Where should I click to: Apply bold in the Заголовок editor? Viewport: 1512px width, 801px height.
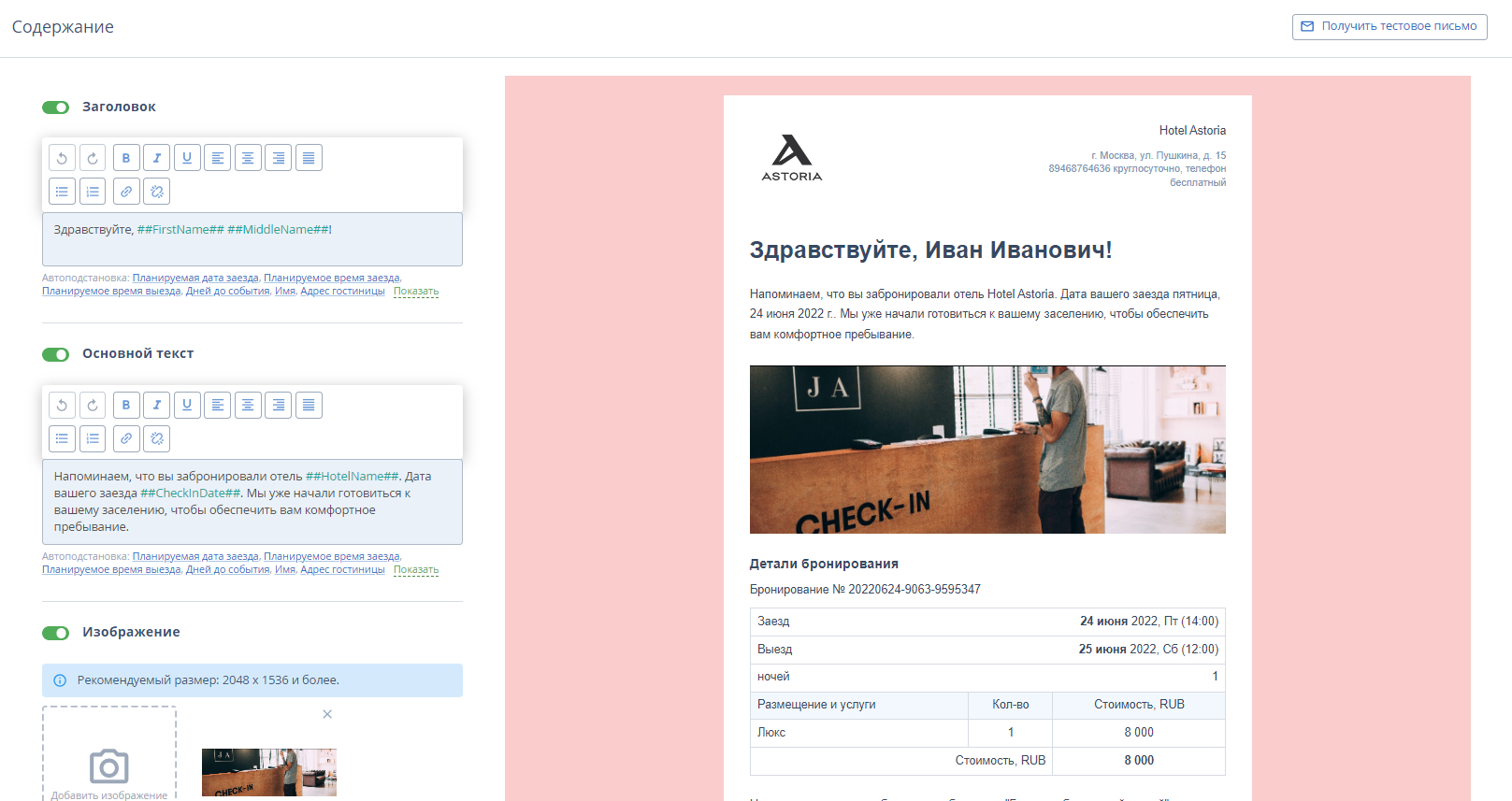[x=126, y=158]
